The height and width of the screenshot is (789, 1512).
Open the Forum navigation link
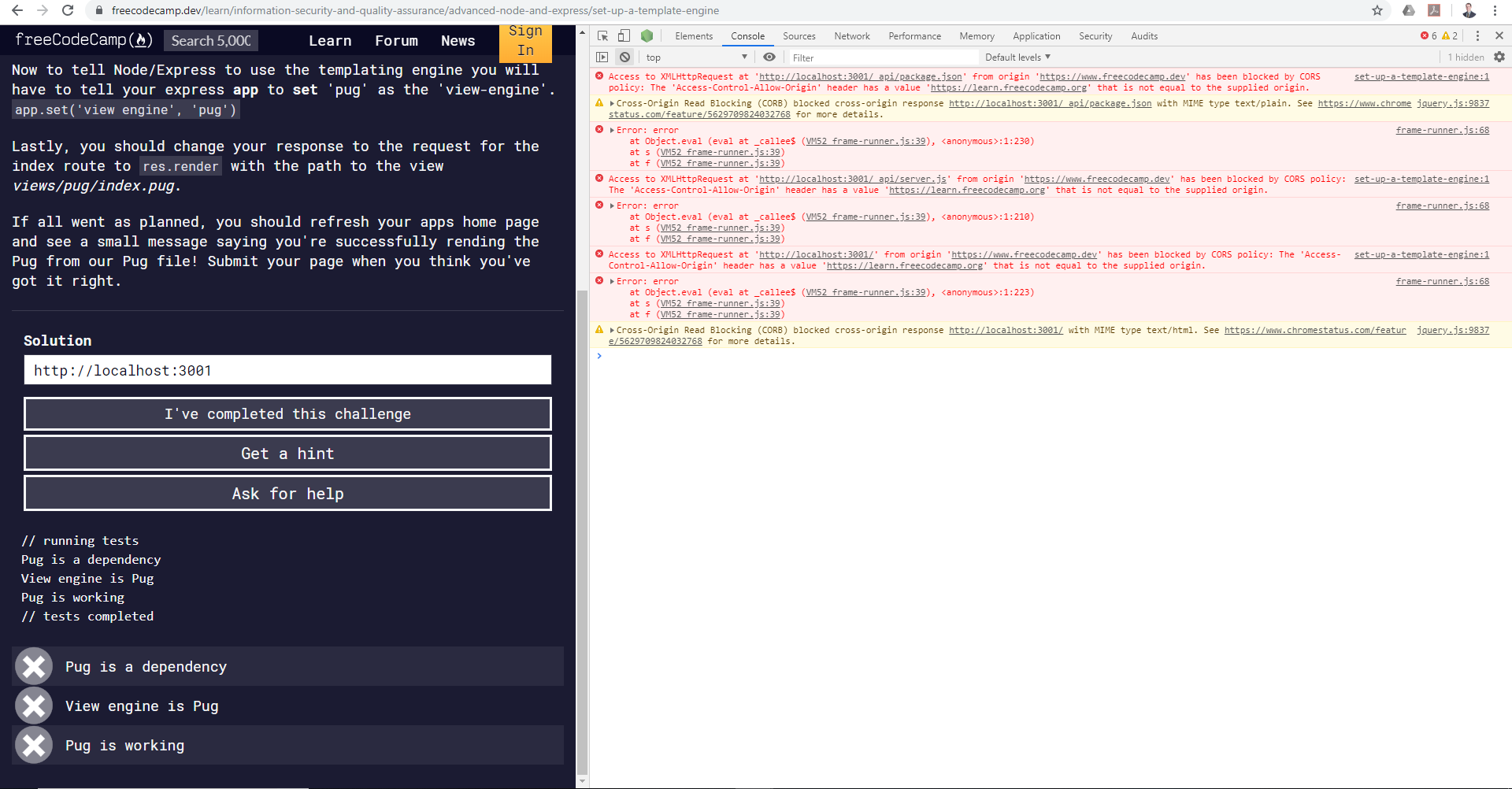(x=396, y=40)
